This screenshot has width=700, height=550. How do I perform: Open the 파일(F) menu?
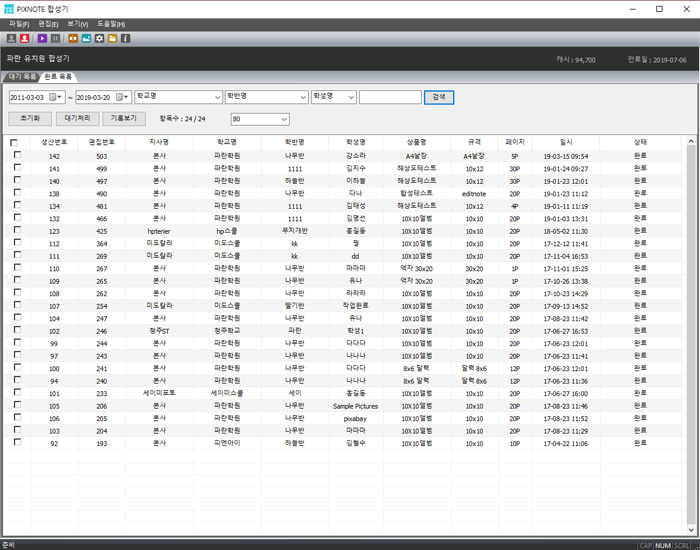[19, 23]
